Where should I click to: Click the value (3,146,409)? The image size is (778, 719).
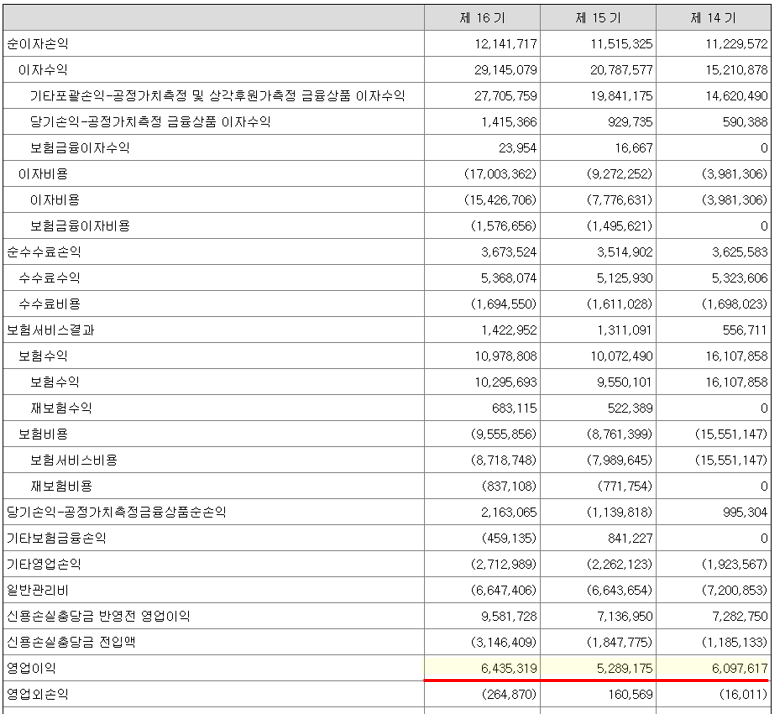(x=504, y=642)
